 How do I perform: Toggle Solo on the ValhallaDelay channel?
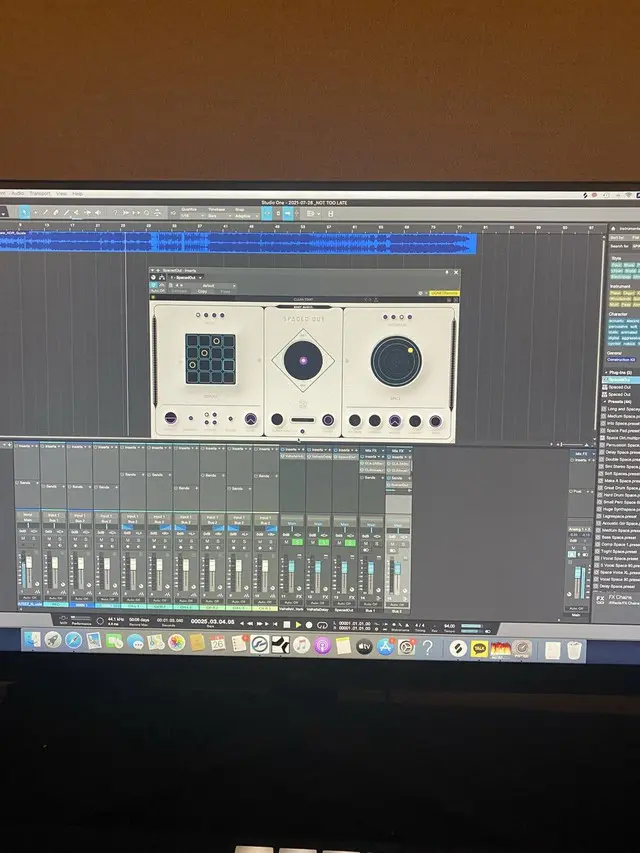pos(324,542)
